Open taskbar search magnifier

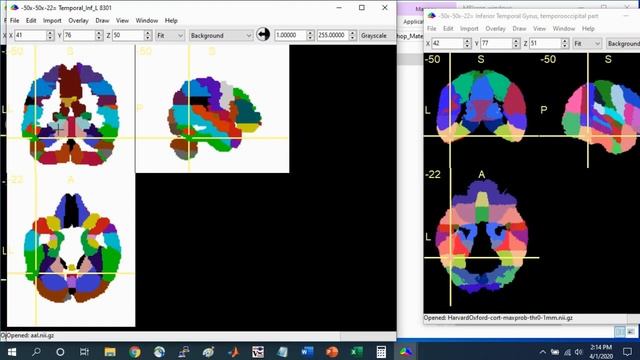click(36, 351)
